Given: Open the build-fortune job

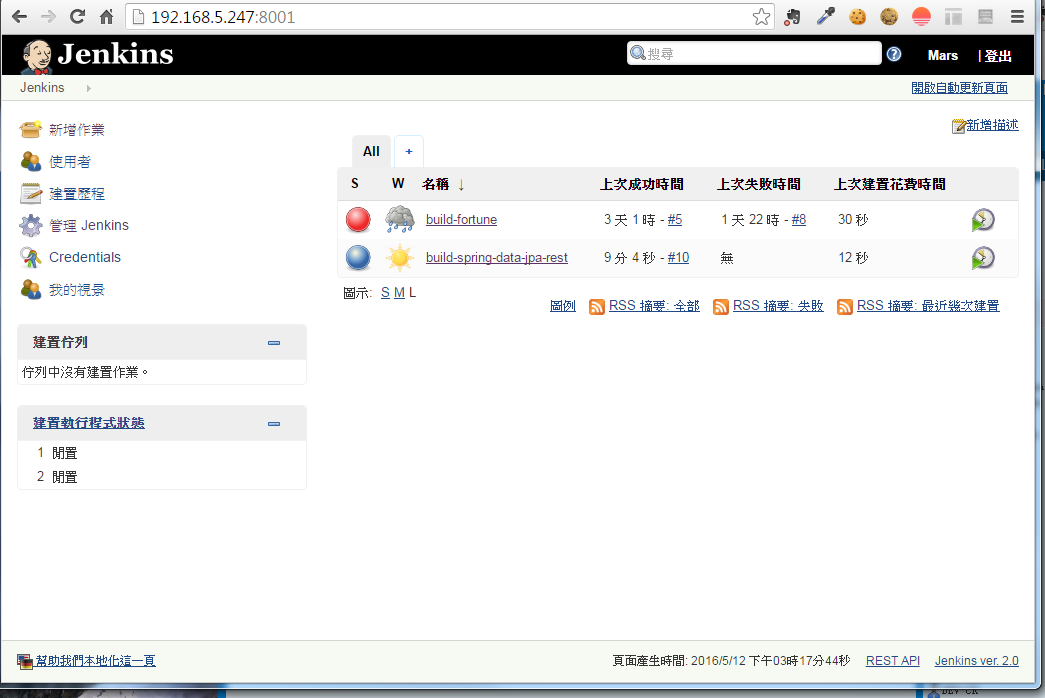Looking at the screenshot, I should pos(461,219).
